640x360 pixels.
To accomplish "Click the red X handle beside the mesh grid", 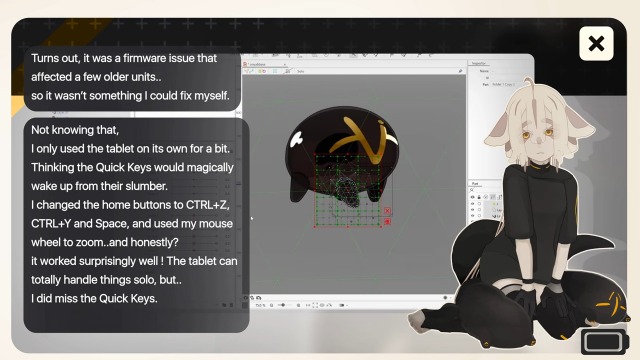I will pos(387,211).
